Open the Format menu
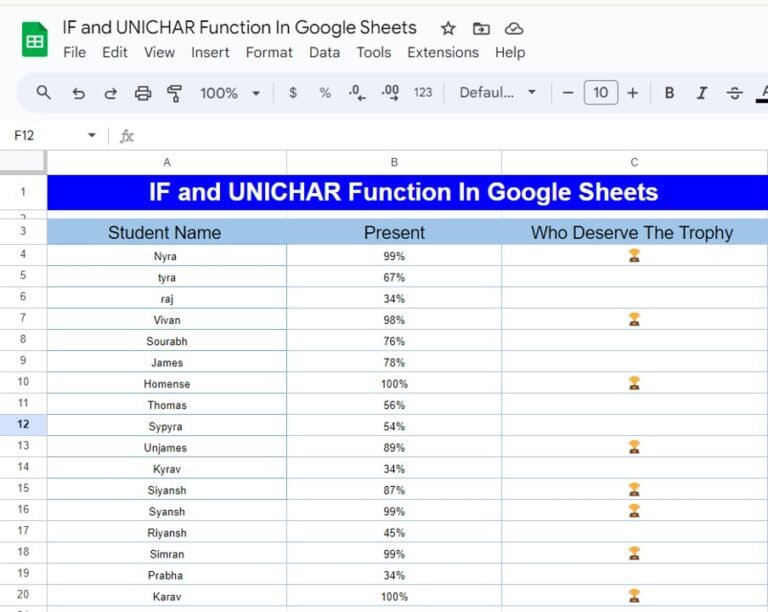This screenshot has width=768, height=612. (269, 52)
